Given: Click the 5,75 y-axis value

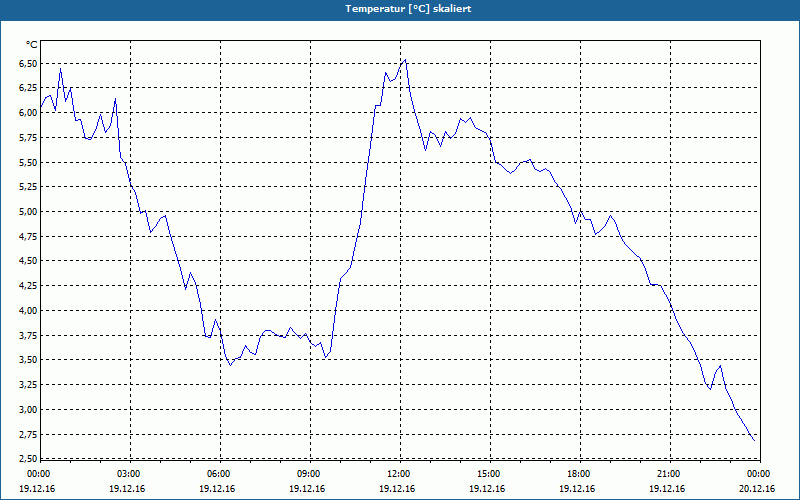Looking at the screenshot, I should pos(28,138).
